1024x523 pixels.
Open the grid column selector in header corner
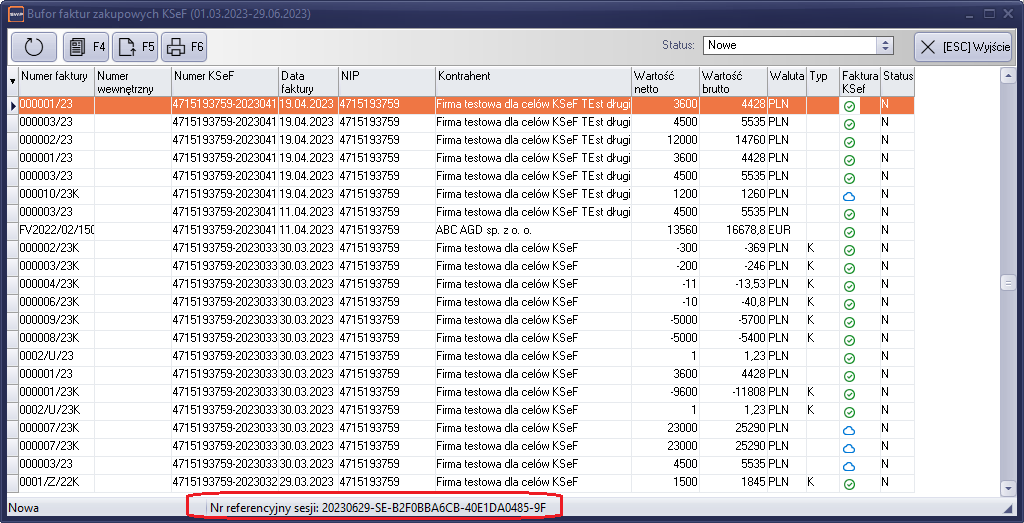click(12, 82)
